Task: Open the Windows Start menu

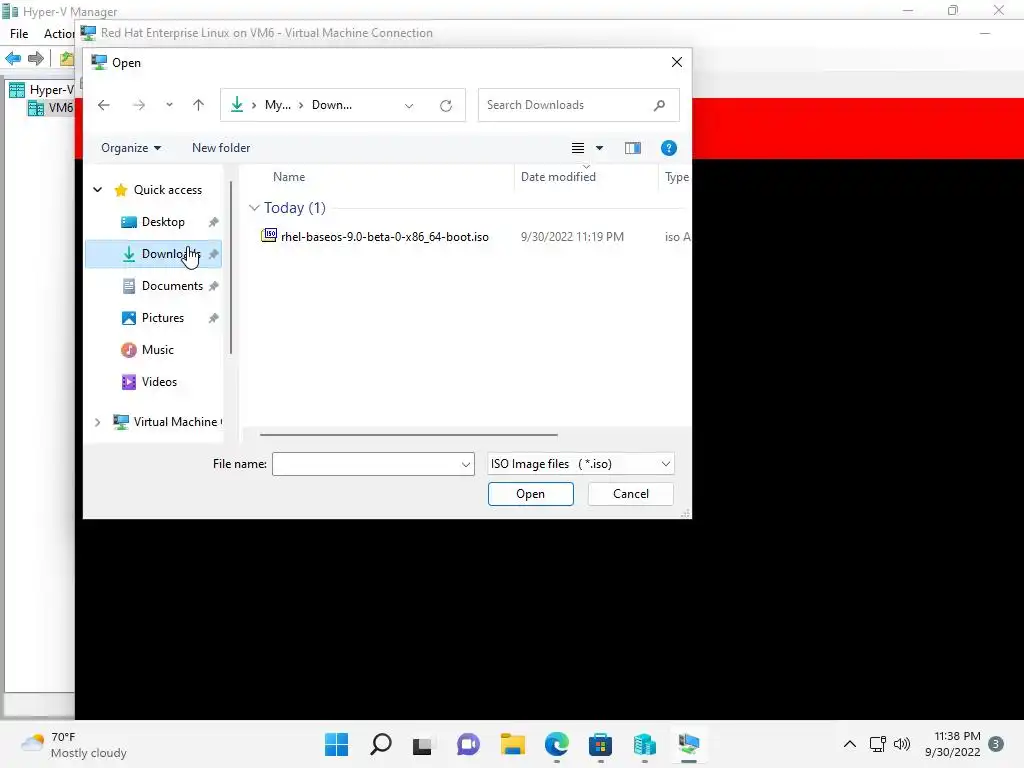Action: point(336,744)
